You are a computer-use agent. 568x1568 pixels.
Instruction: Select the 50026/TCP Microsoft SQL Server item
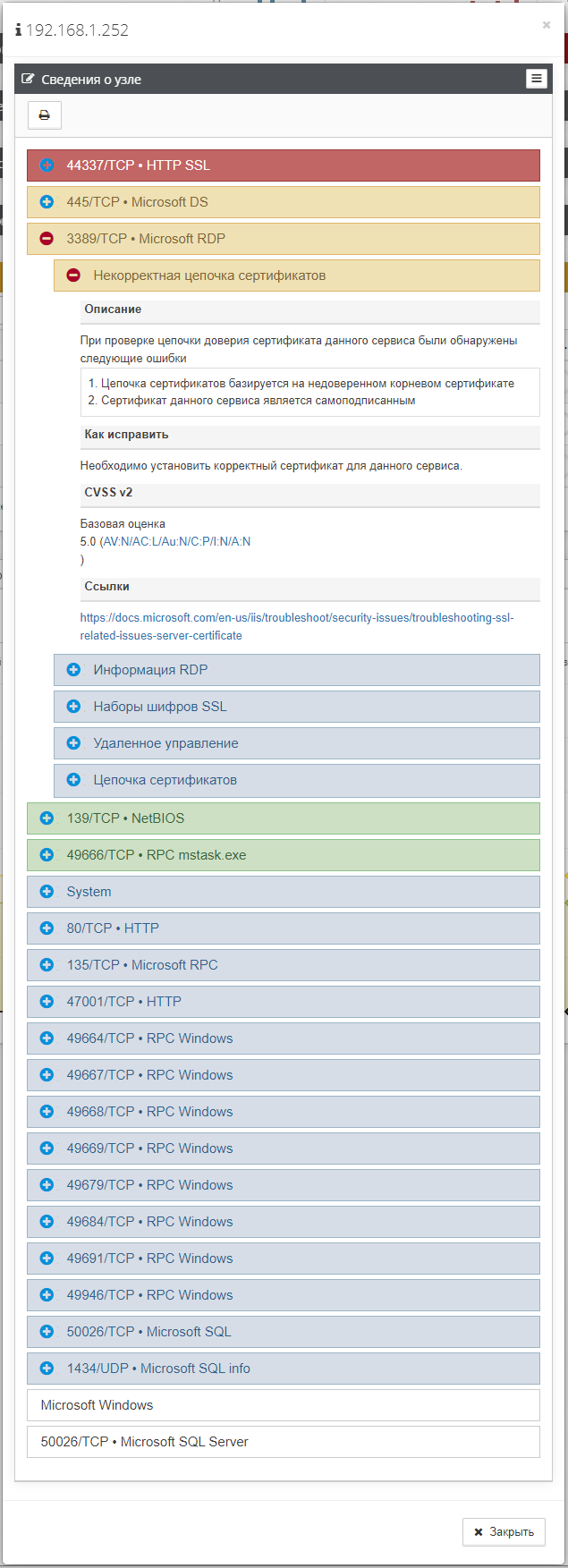[x=144, y=1442]
